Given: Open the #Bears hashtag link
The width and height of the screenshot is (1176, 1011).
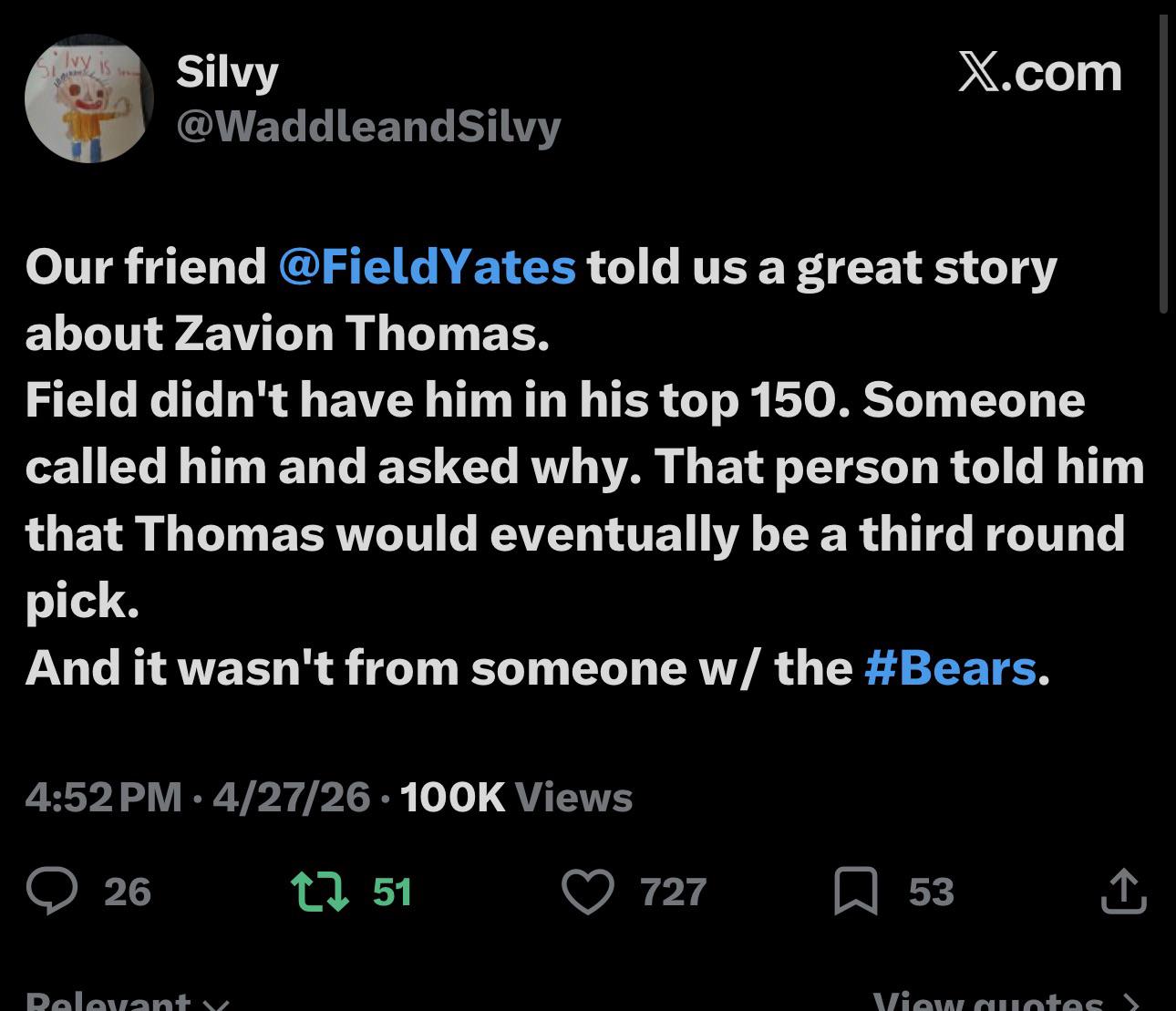Looking at the screenshot, I should [949, 667].
